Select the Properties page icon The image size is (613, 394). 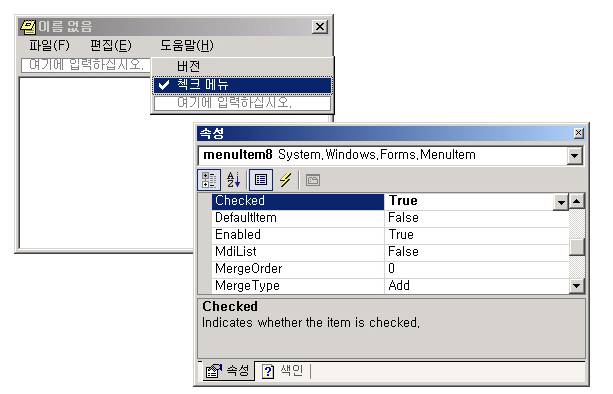coord(261,180)
